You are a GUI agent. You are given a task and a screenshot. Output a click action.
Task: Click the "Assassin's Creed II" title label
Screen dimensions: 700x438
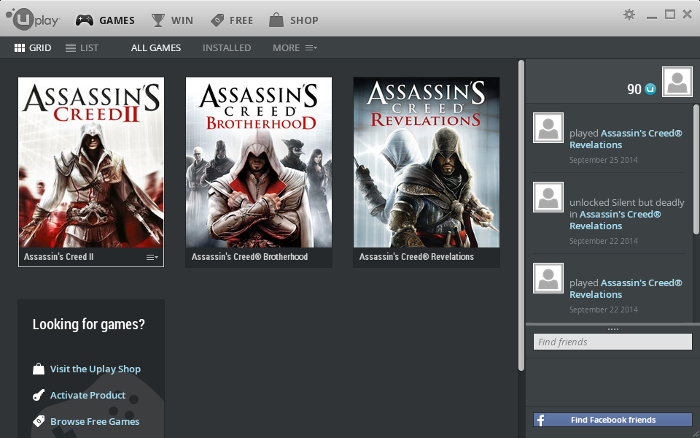point(59,257)
